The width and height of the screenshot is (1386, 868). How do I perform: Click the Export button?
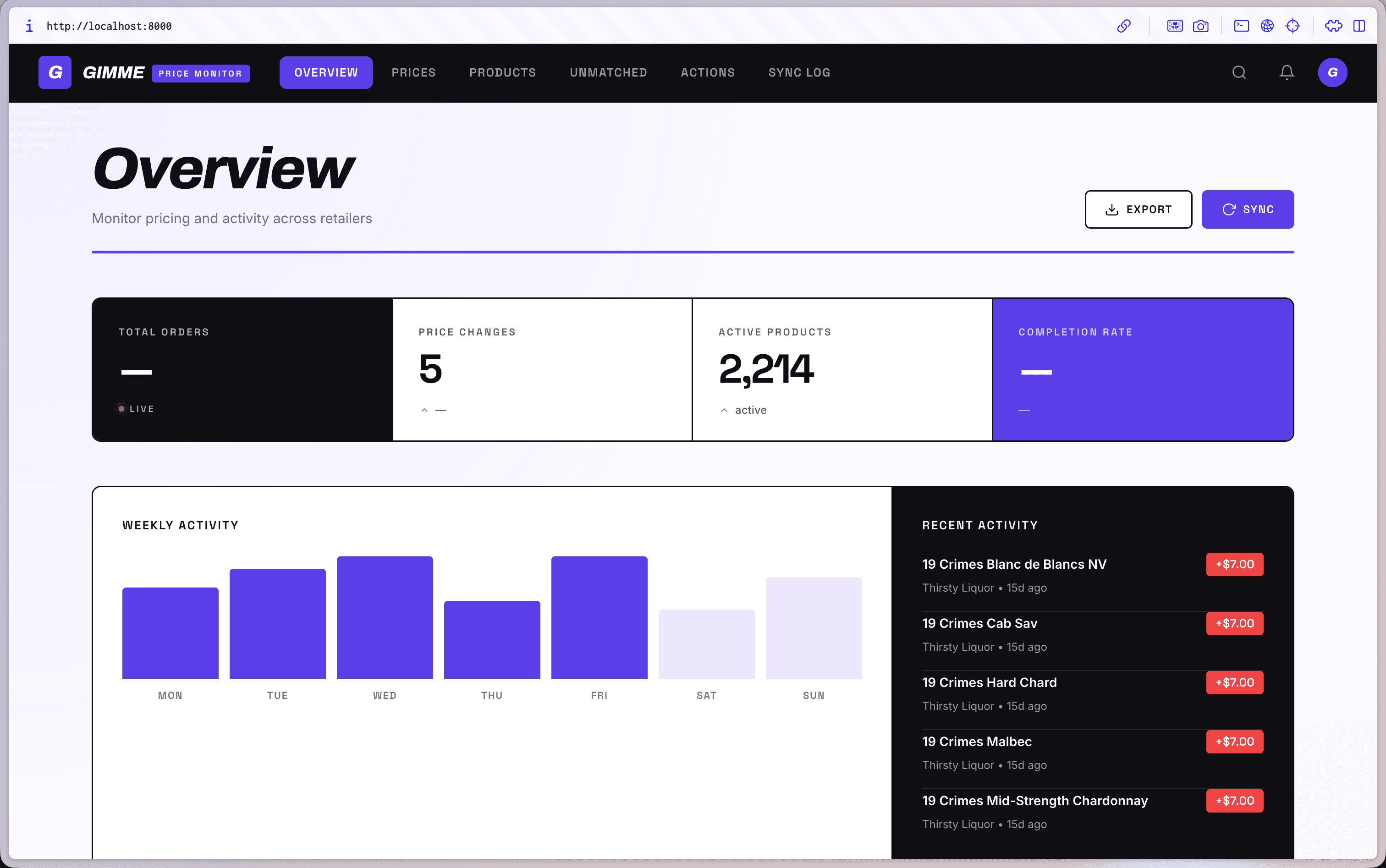1138,209
